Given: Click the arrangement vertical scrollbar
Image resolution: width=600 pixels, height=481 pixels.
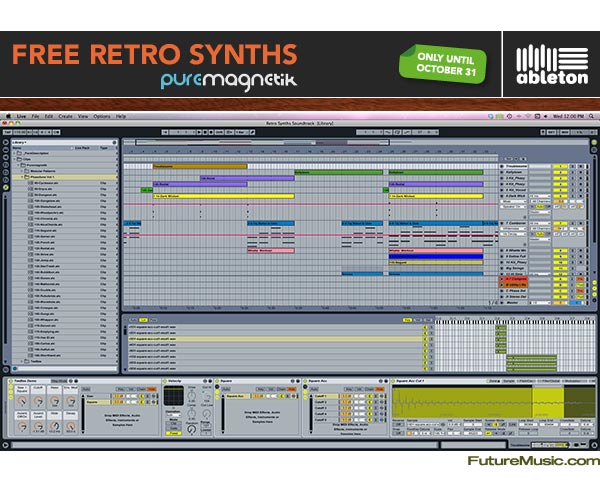Looking at the screenshot, I should pos(594,199).
